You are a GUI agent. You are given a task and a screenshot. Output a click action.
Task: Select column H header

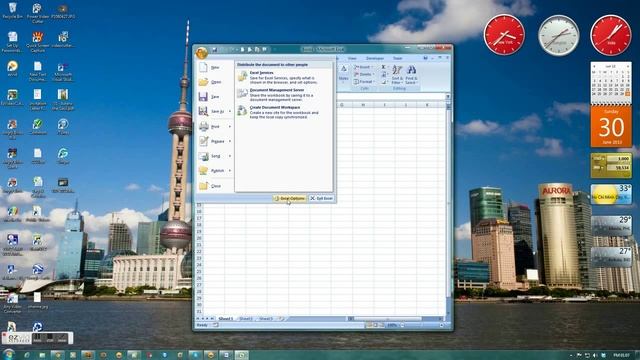[x=363, y=105]
